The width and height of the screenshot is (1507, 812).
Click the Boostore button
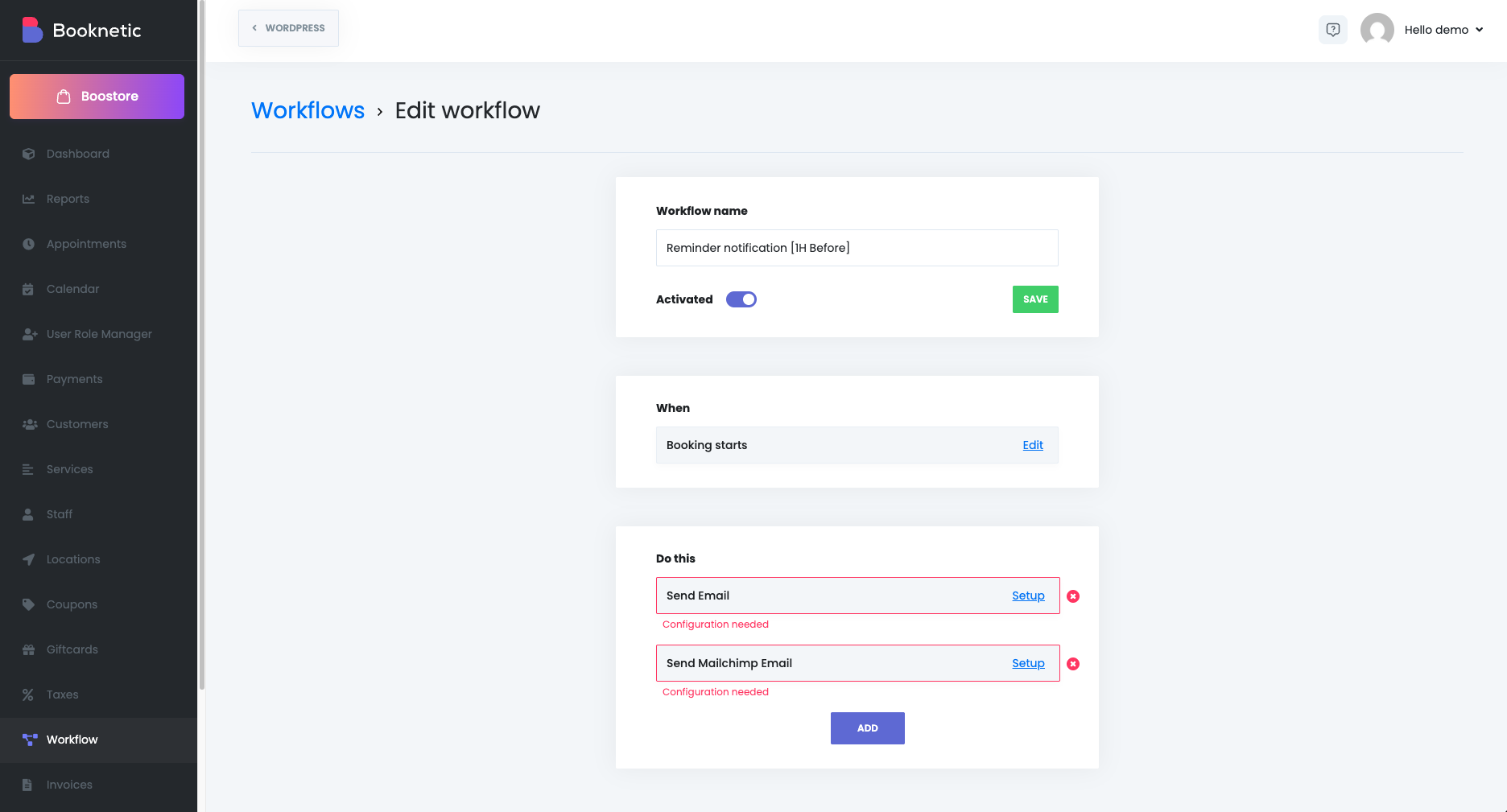pos(97,97)
